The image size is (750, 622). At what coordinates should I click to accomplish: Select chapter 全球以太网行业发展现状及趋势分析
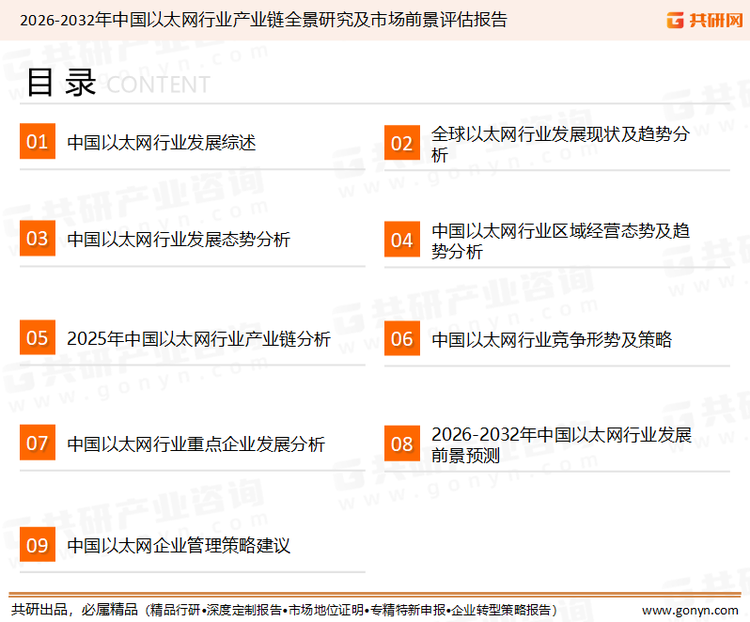(x=560, y=144)
